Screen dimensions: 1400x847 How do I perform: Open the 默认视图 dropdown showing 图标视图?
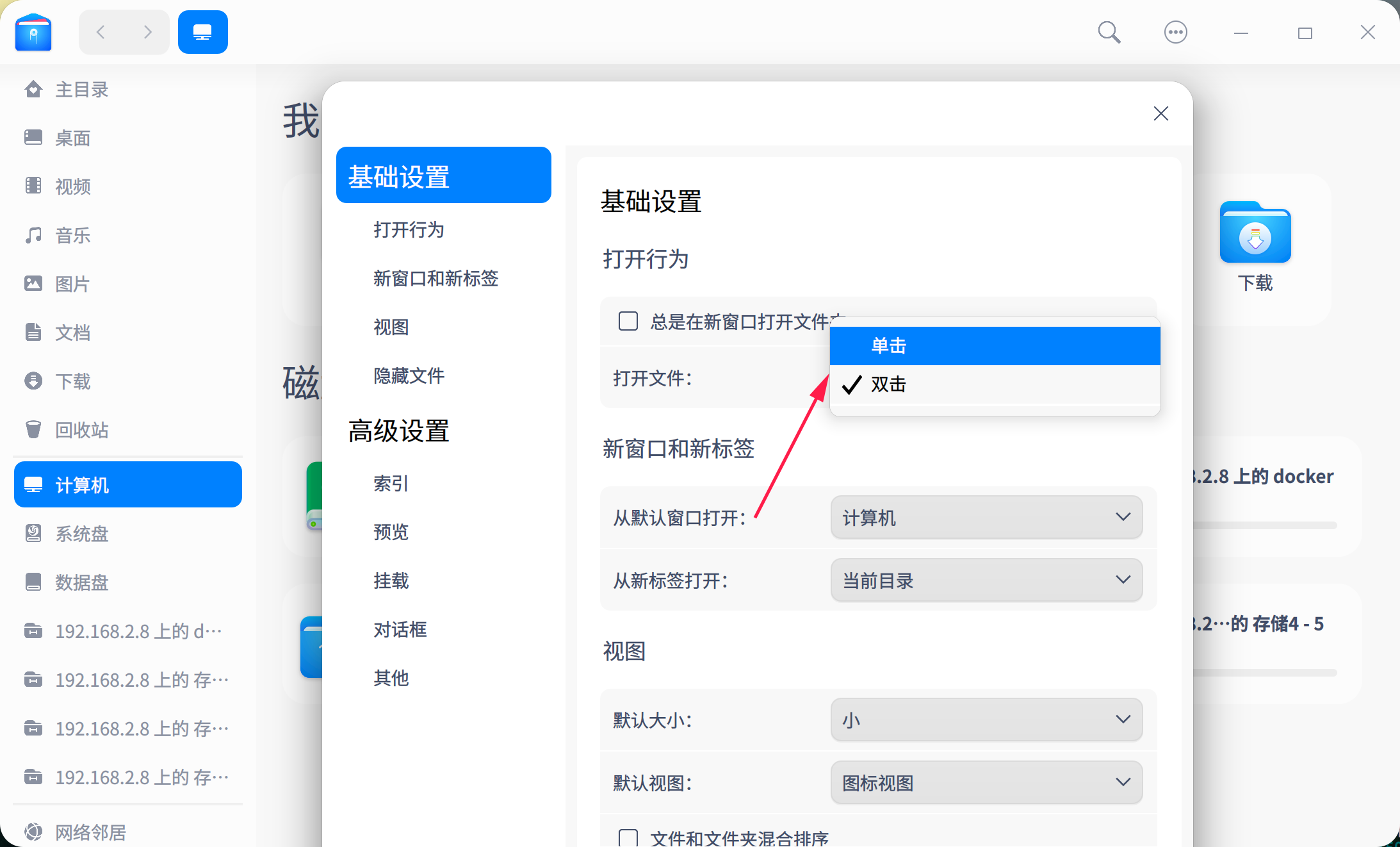pos(986,782)
